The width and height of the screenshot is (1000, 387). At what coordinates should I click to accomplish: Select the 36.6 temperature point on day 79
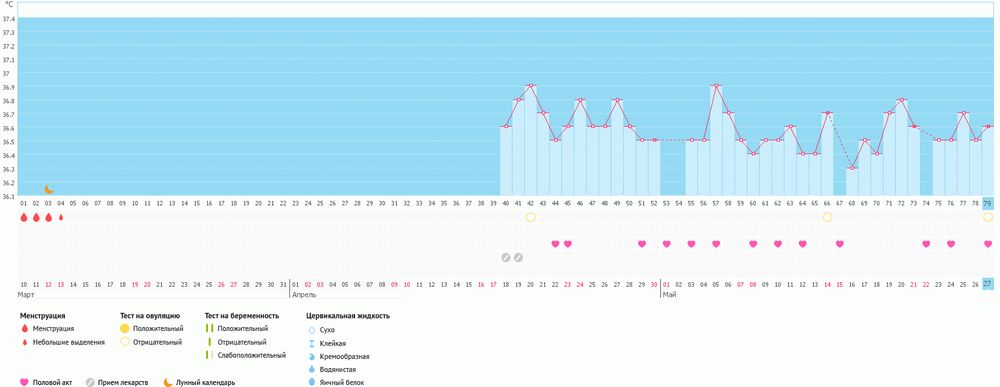(988, 126)
